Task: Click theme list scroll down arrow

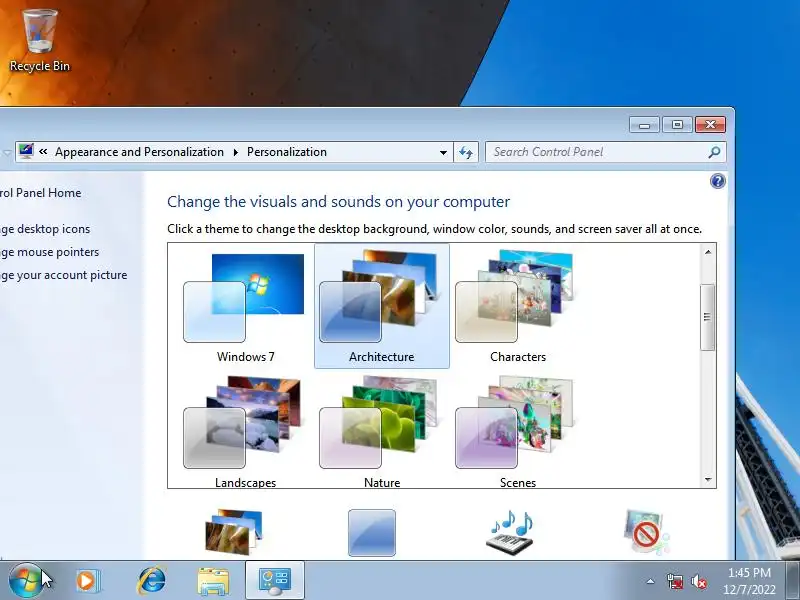Action: click(708, 480)
